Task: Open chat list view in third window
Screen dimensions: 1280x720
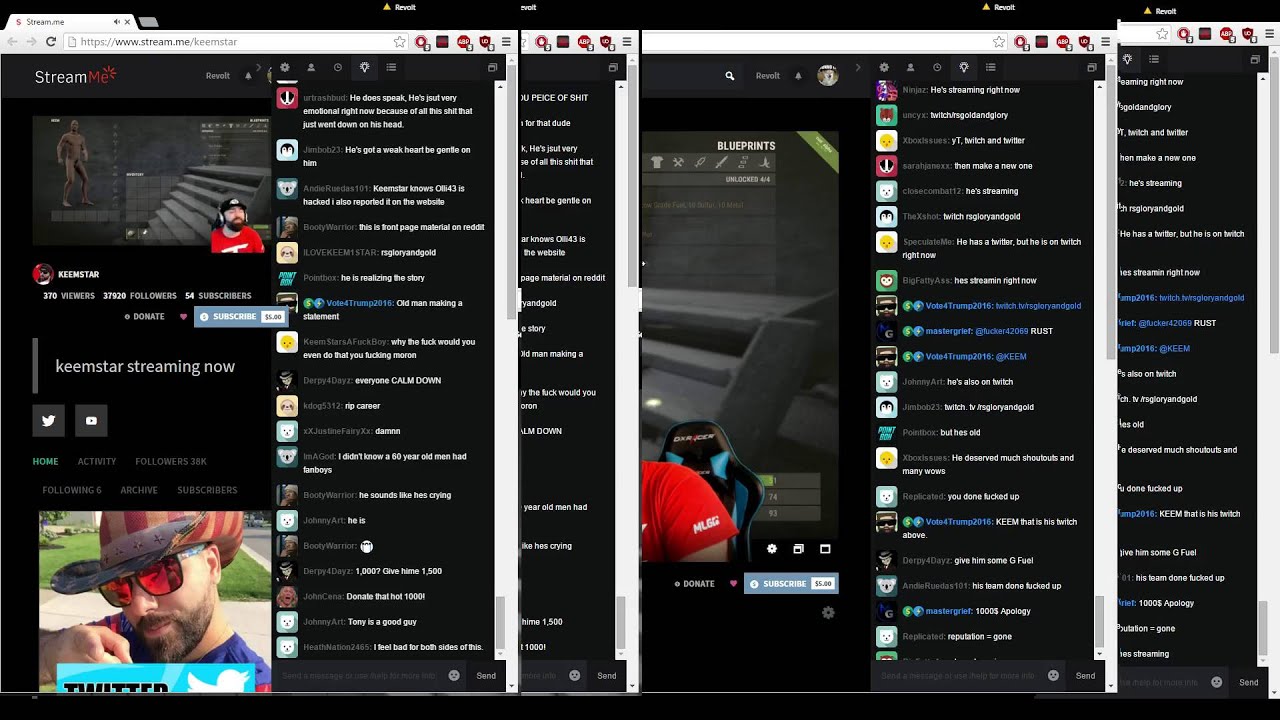Action: coord(990,68)
